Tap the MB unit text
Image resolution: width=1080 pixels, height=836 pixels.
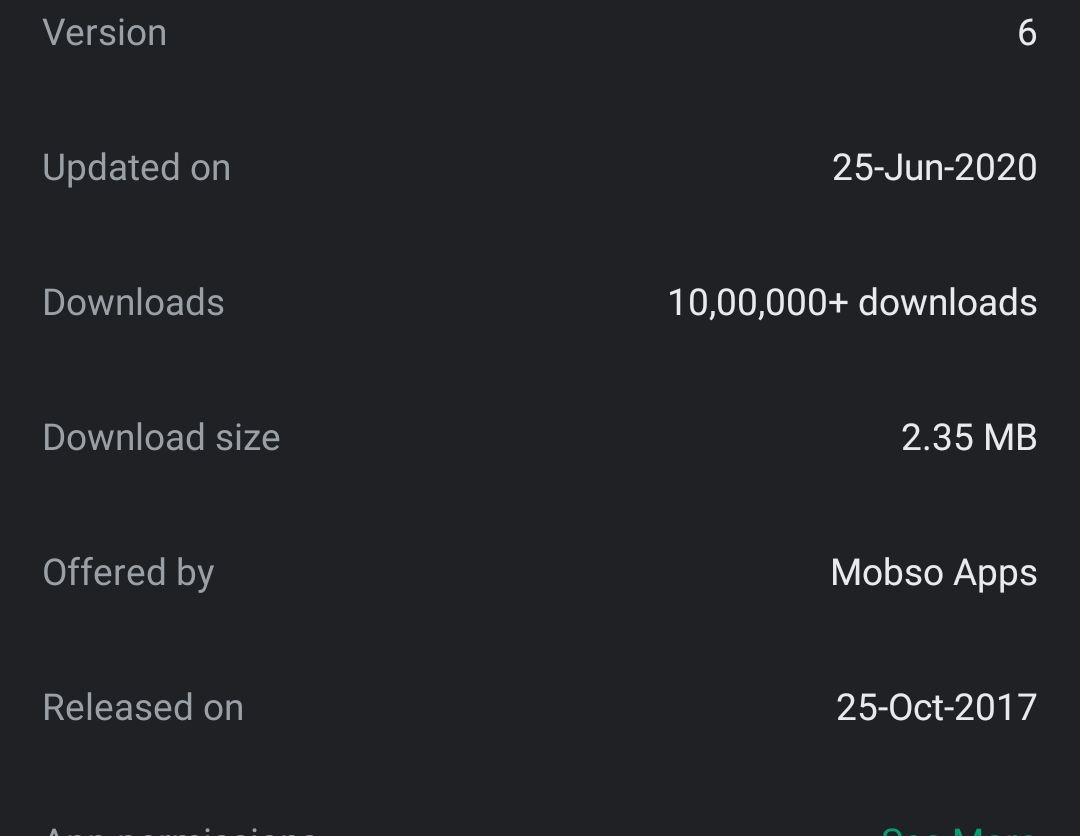(x=1010, y=438)
